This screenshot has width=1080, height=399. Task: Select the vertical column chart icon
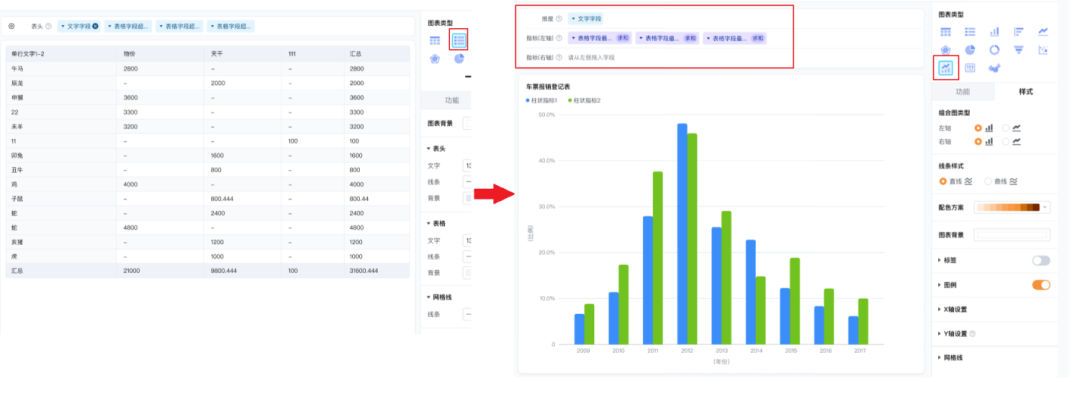click(x=994, y=32)
